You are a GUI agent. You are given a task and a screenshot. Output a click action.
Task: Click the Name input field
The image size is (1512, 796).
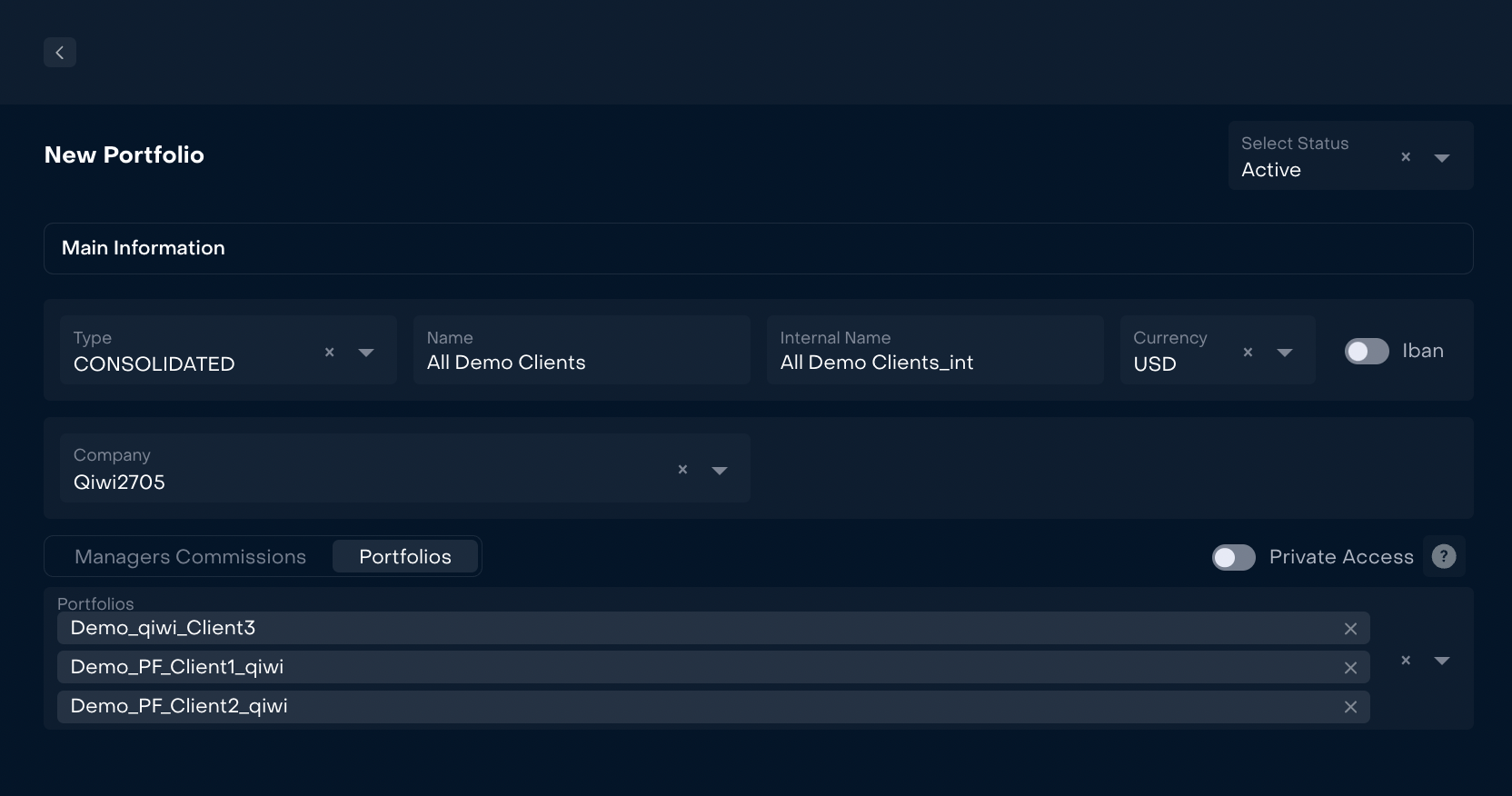(x=582, y=350)
